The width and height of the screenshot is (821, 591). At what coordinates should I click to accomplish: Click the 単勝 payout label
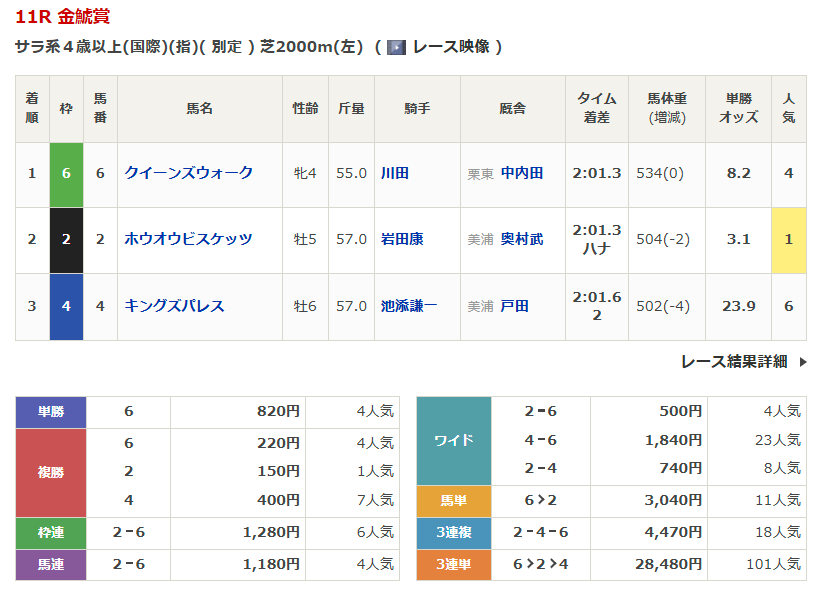51,412
